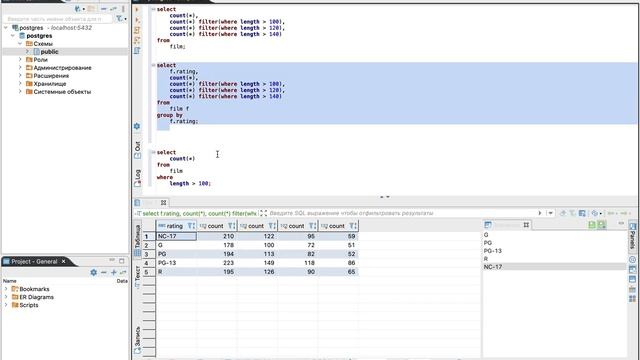Select the Scripts item in the project panel
Image resolution: width=640 pixels, height=360 pixels.
point(29,305)
